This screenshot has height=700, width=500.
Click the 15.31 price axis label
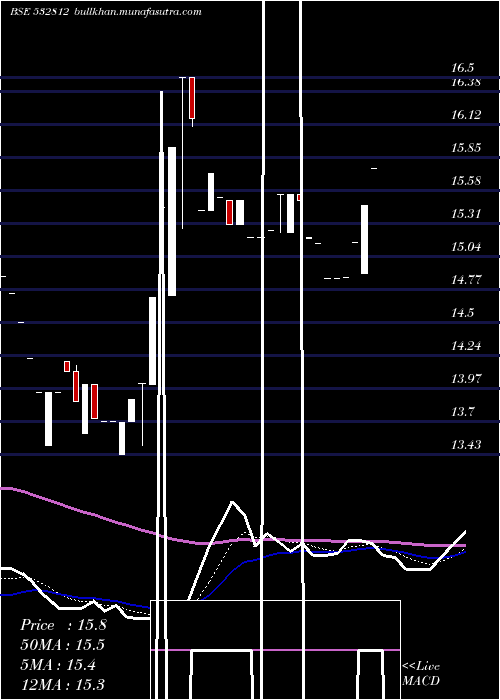pos(466,214)
